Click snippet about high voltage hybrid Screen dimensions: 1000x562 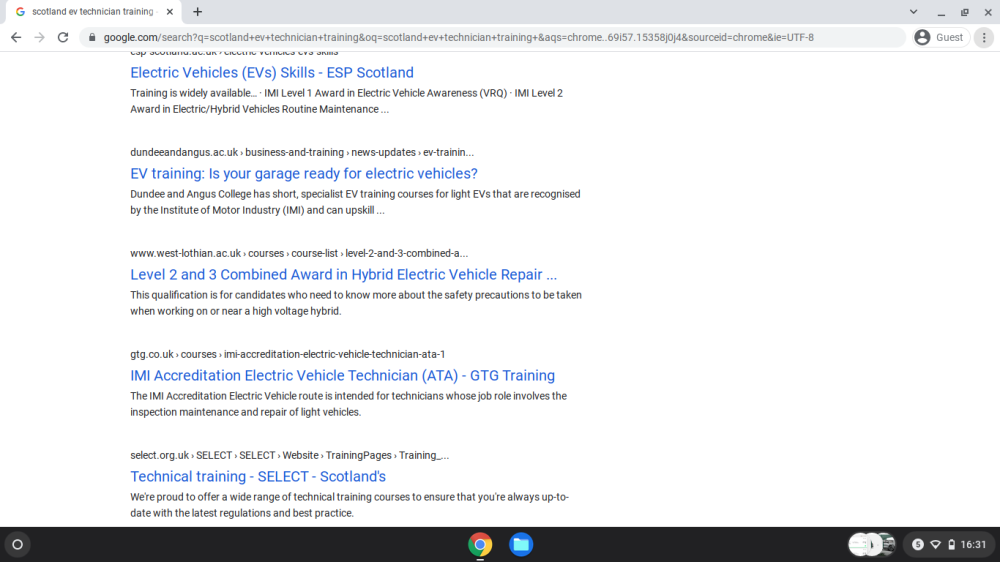356,303
